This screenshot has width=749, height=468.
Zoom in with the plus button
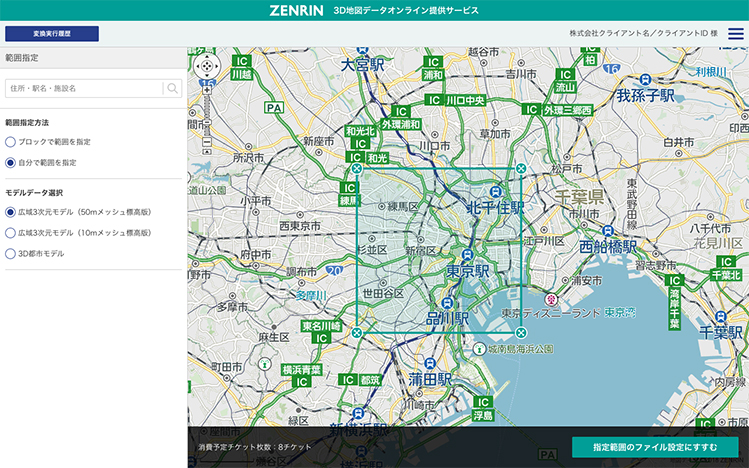click(x=207, y=90)
